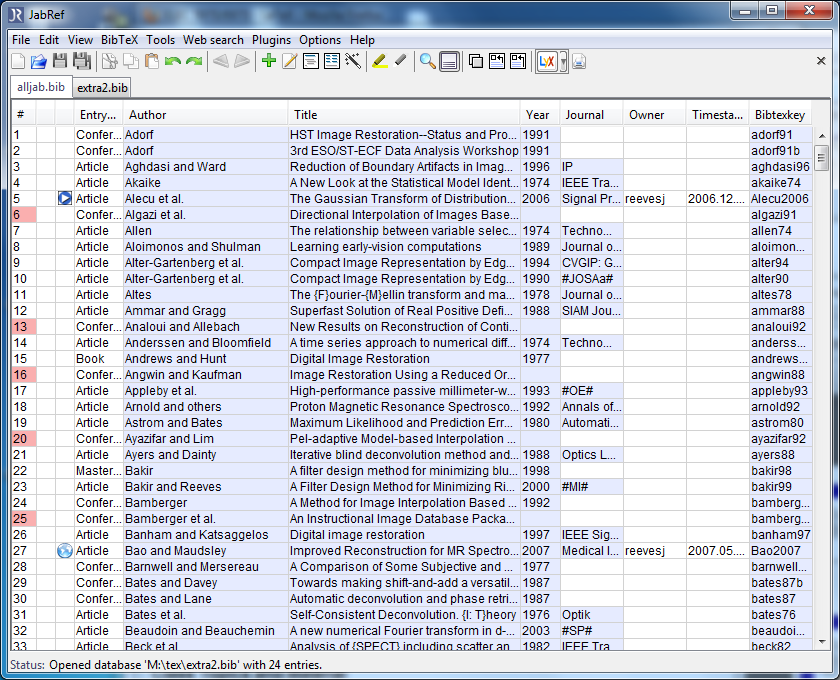
Task: Paste from clipboard with the clipboard icon
Action: (152, 61)
